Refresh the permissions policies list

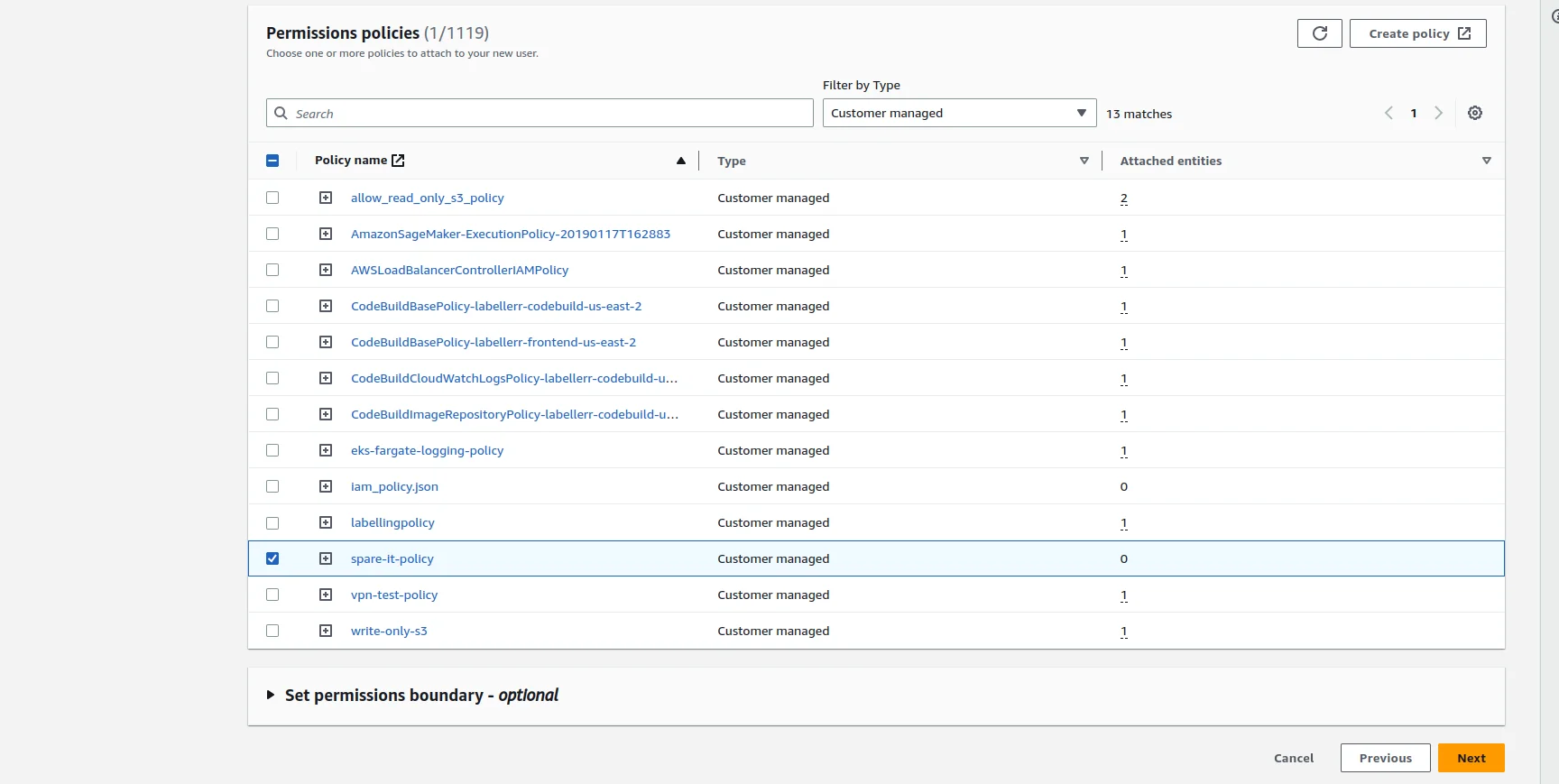coord(1319,33)
